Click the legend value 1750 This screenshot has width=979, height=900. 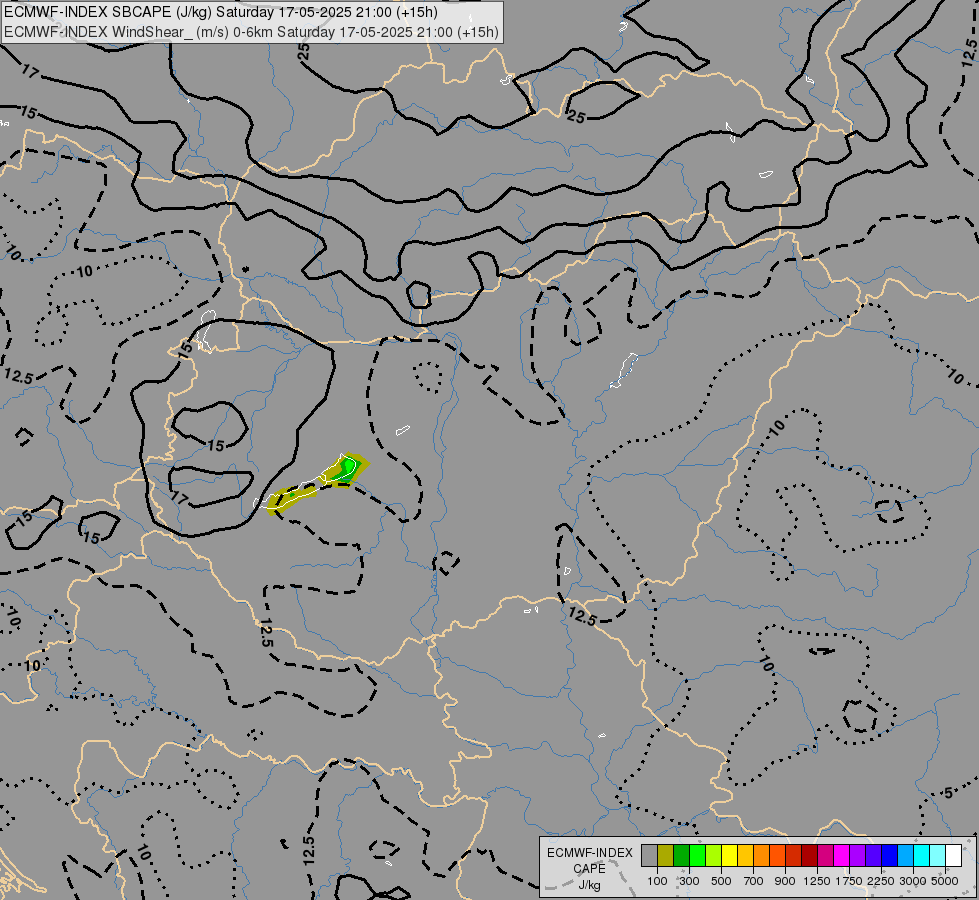click(x=849, y=881)
